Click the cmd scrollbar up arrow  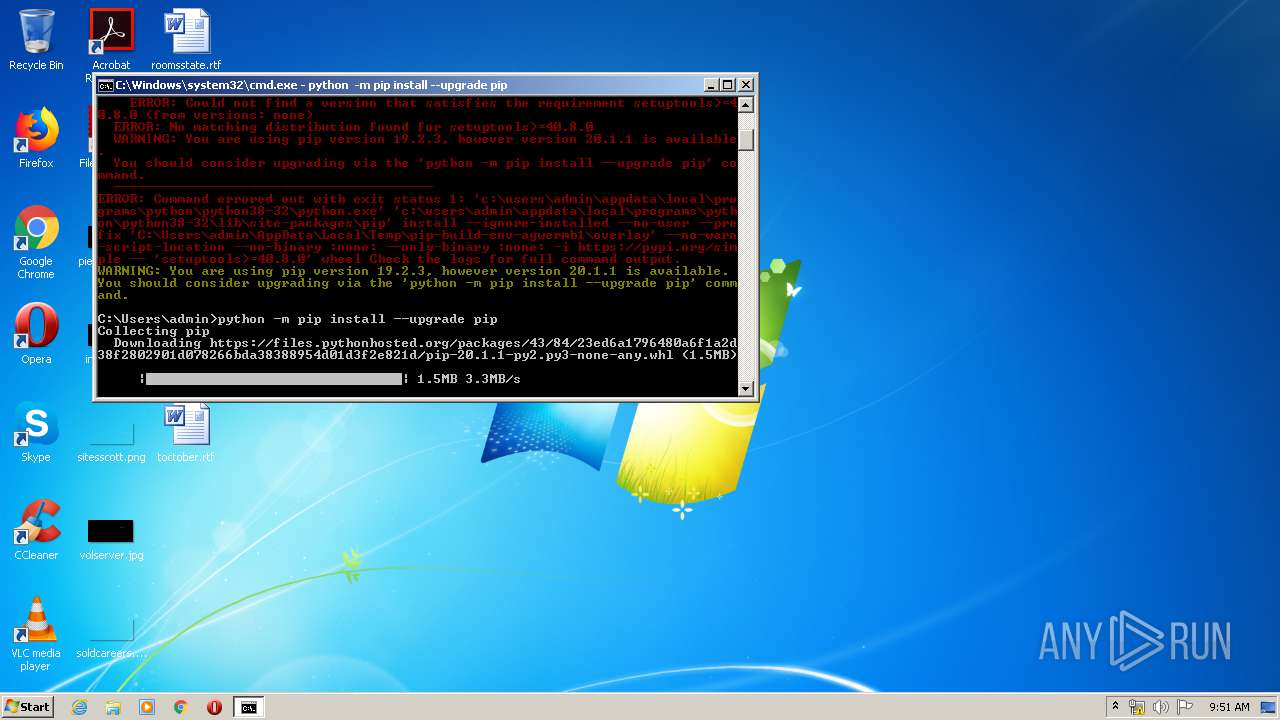click(x=746, y=103)
